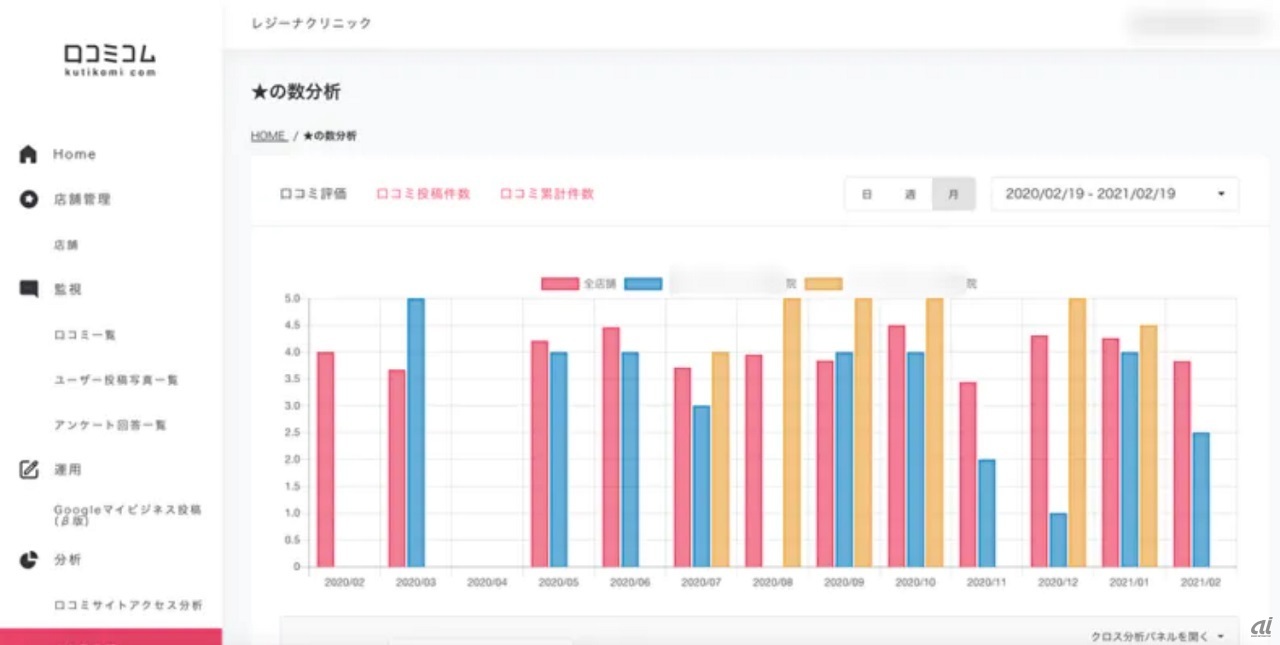Open 口コミ一覧 in the sidebar
This screenshot has height=645, width=1280.
point(85,335)
